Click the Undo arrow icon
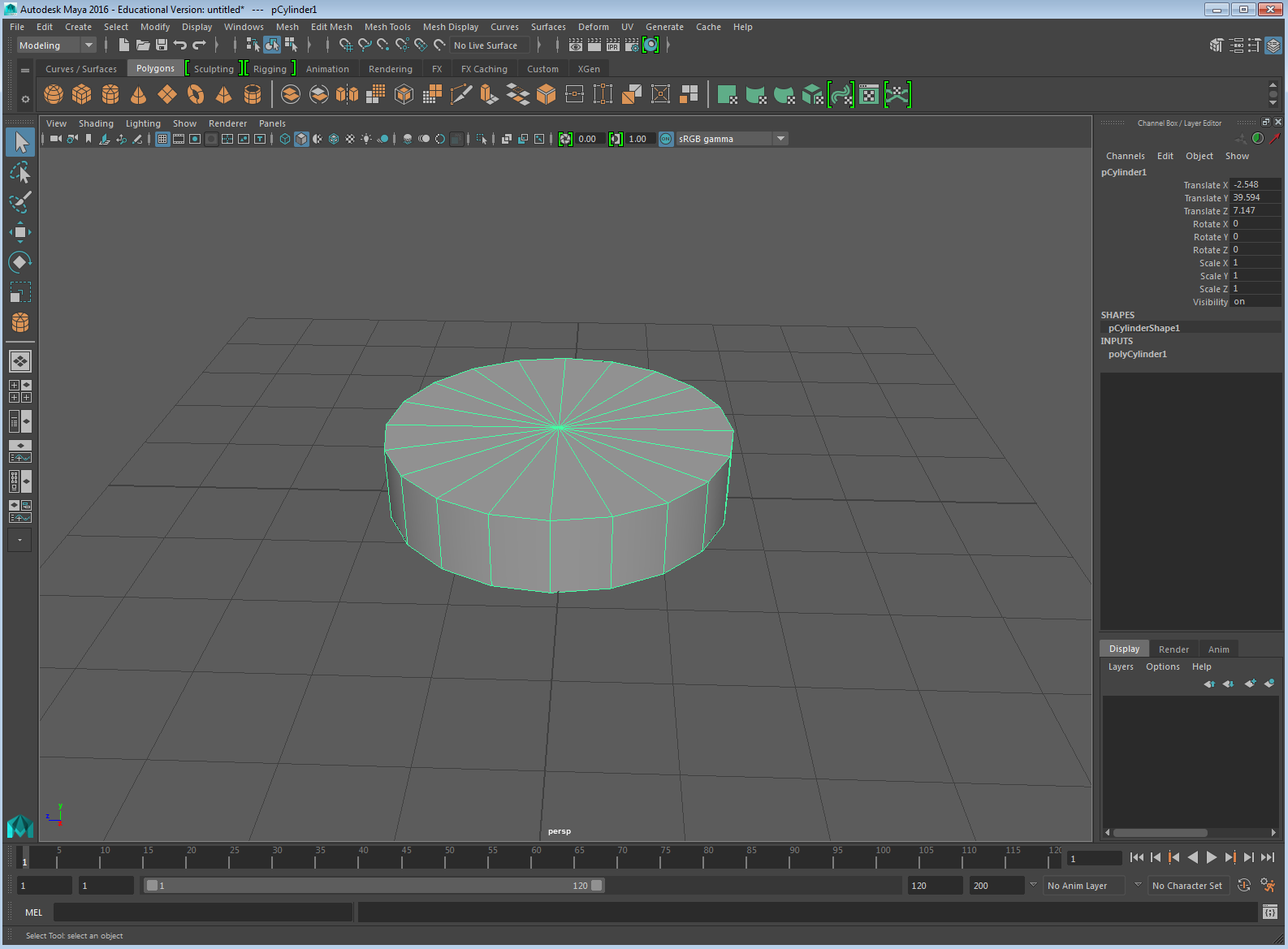1288x949 pixels. pos(180,45)
